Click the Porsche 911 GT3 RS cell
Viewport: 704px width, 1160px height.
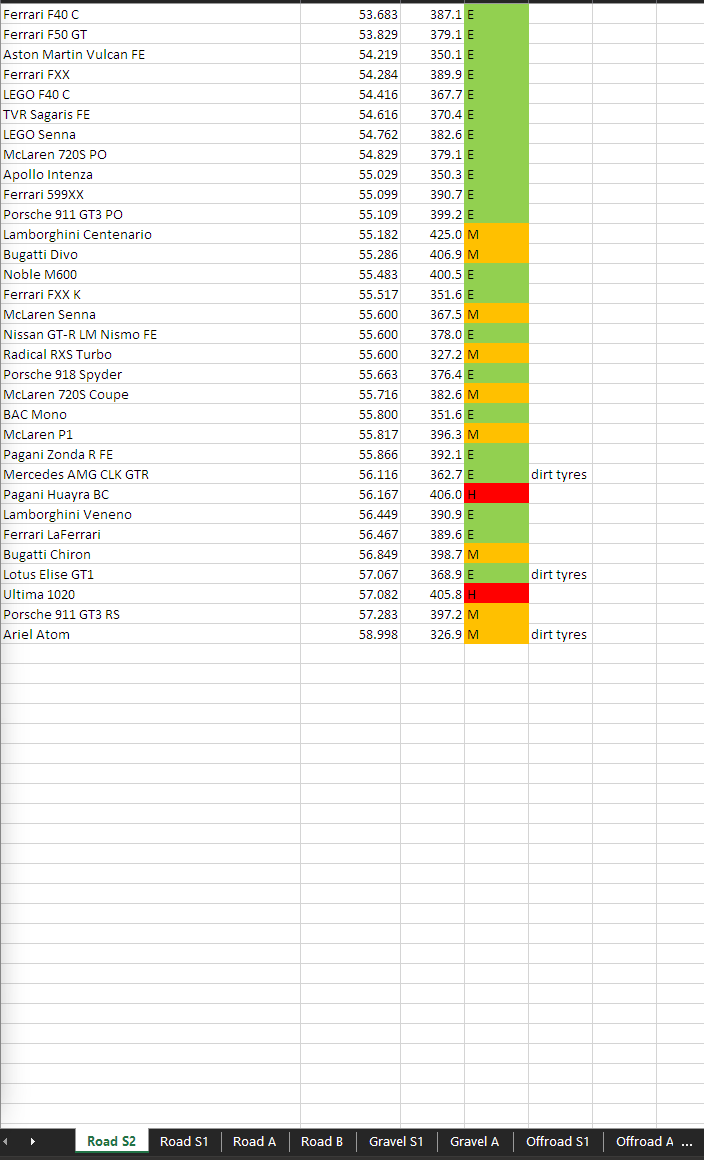(x=151, y=613)
